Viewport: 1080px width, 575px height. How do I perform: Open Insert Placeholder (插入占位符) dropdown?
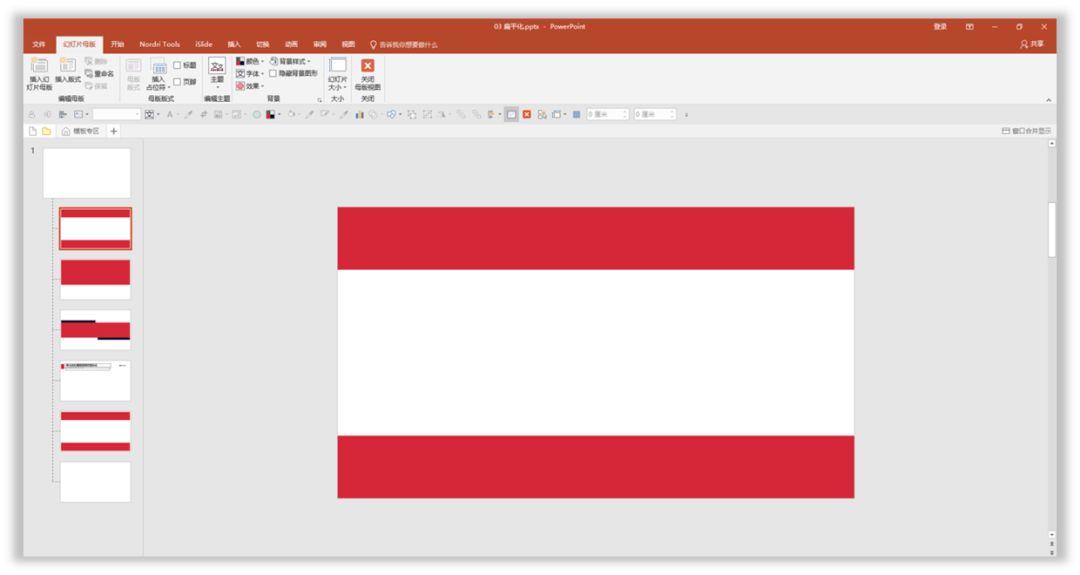tap(158, 74)
